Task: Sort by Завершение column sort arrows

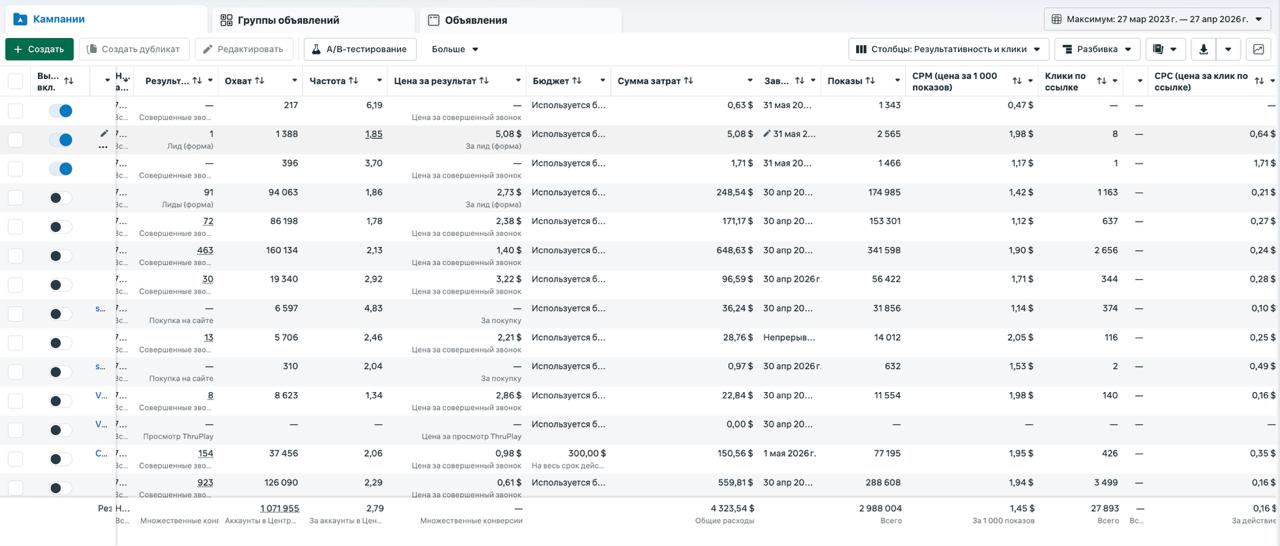Action: (x=799, y=81)
